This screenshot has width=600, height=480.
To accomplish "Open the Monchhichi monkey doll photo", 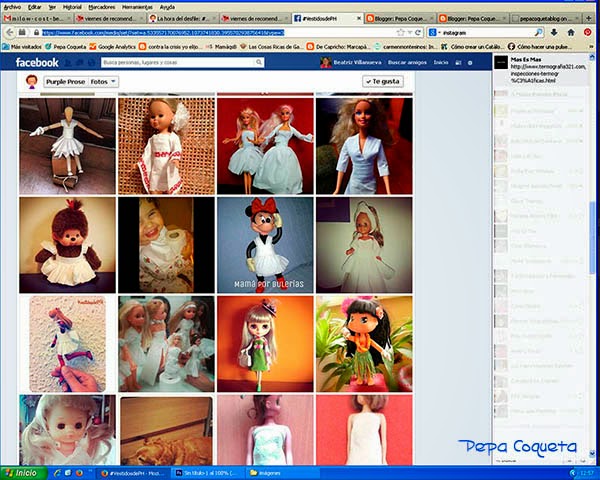I will (x=67, y=245).
